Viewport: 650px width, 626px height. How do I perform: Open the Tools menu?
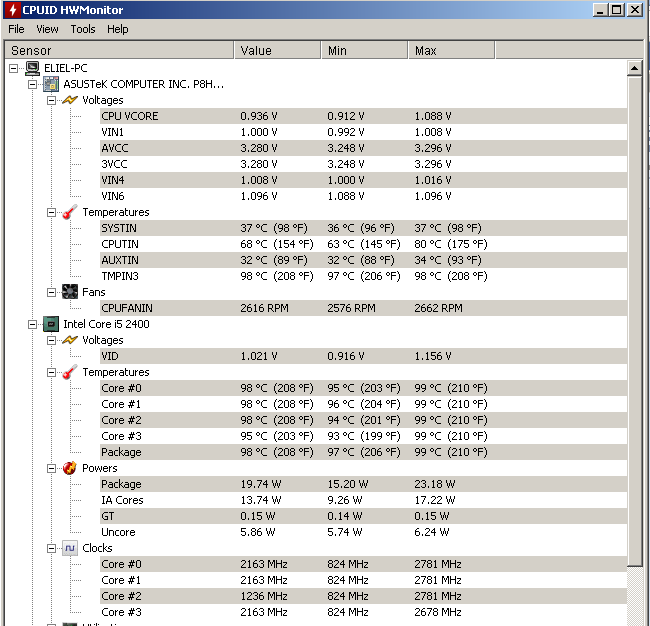pyautogui.click(x=83, y=29)
